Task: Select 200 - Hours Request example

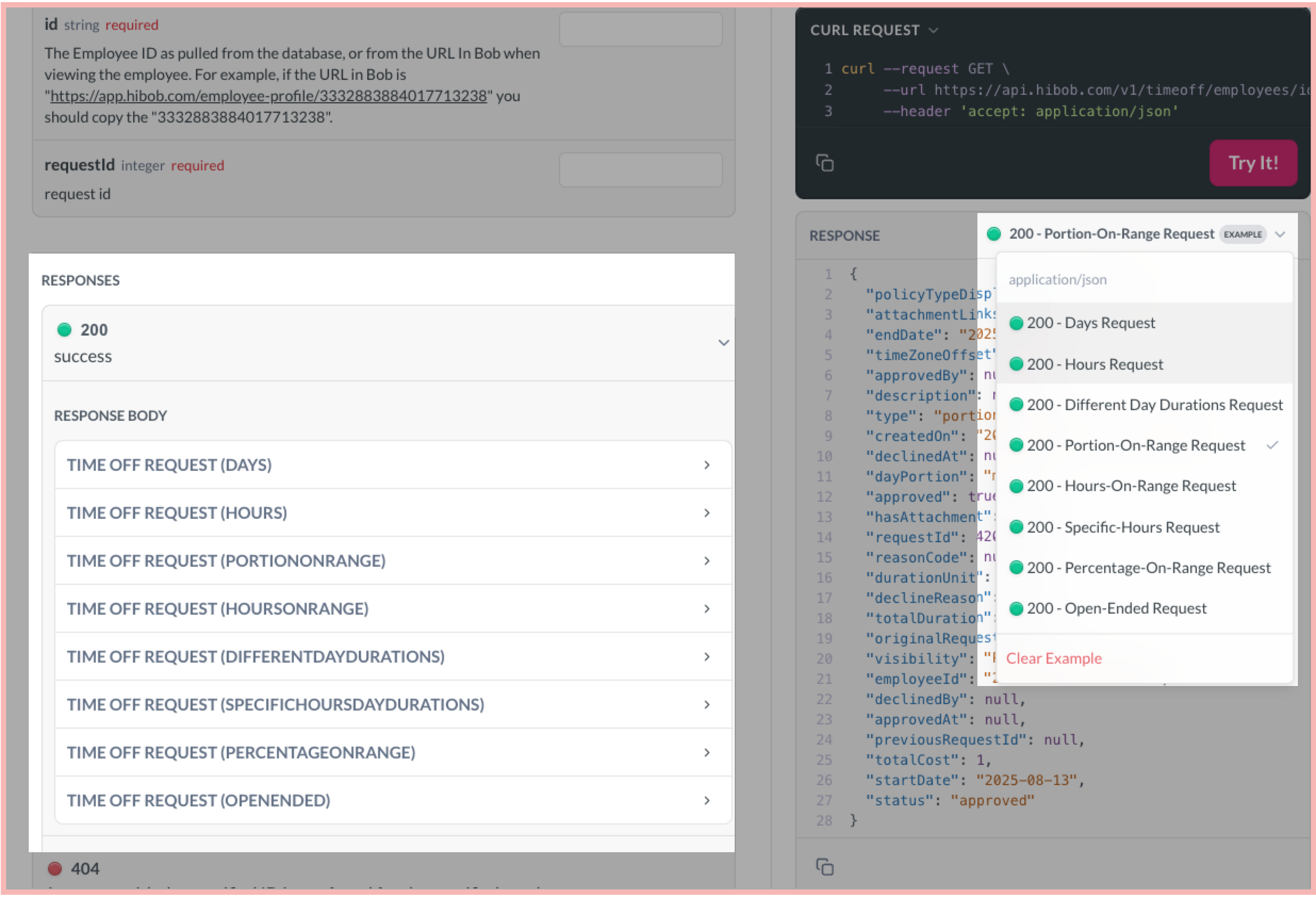Action: [1145, 364]
